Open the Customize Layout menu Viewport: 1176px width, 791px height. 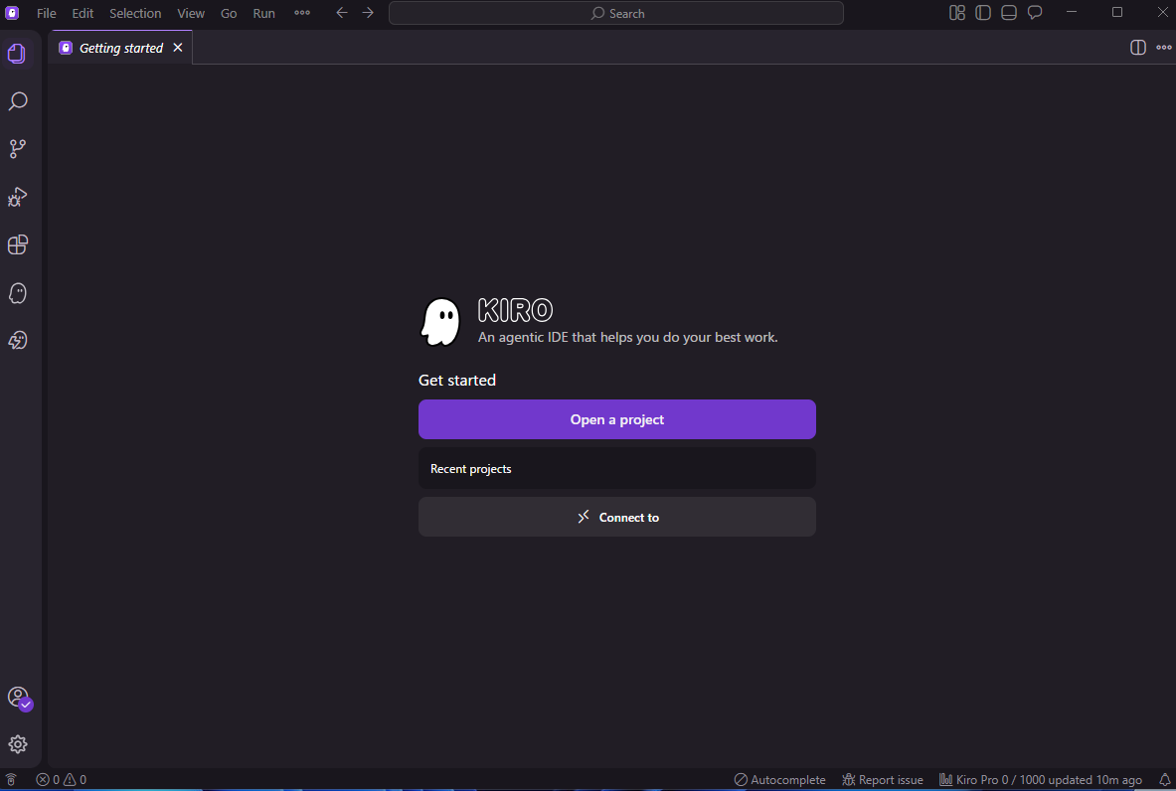click(957, 13)
